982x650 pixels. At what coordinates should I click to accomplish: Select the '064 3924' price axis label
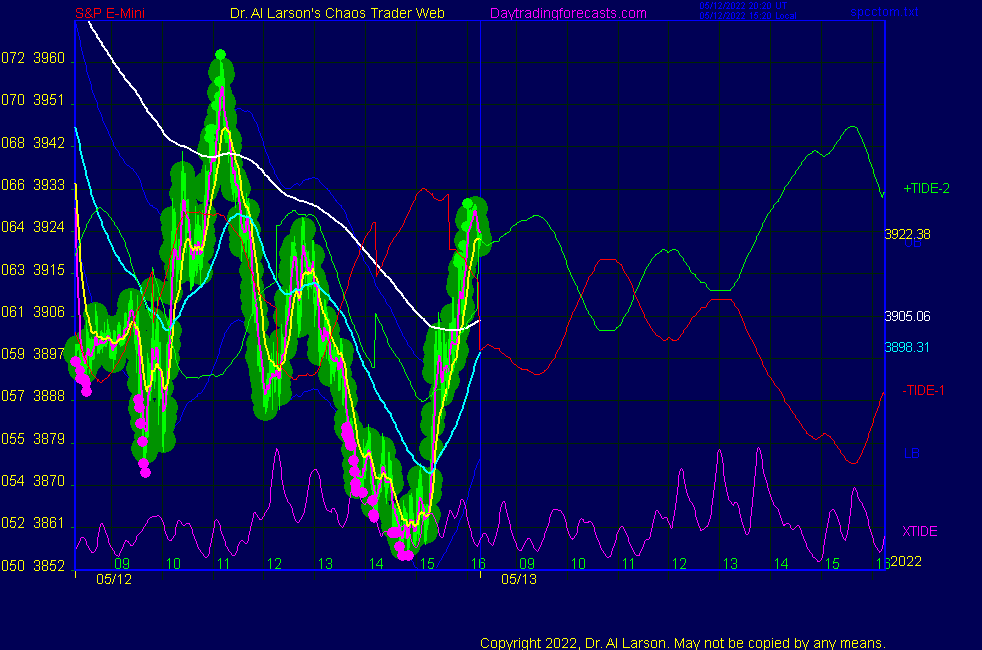coord(33,227)
